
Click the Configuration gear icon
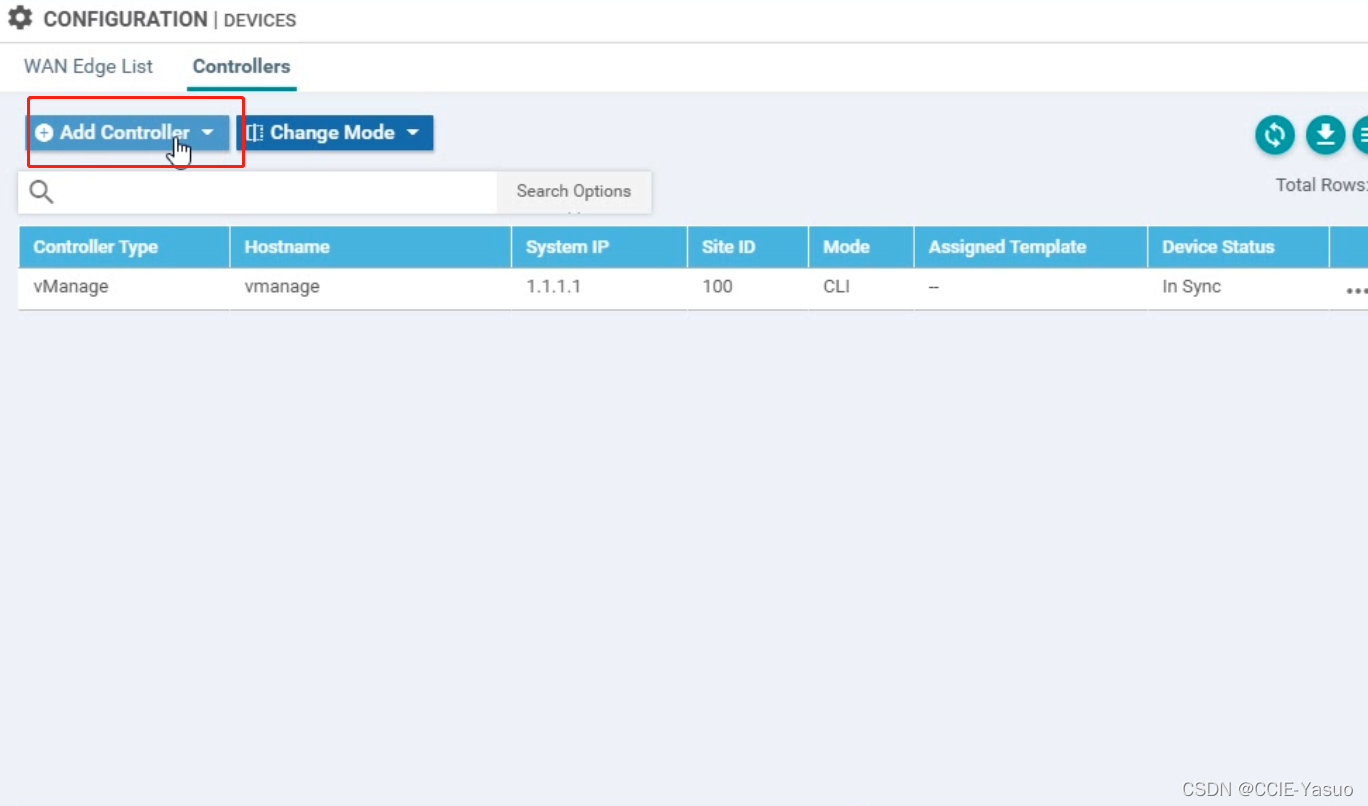tap(20, 18)
